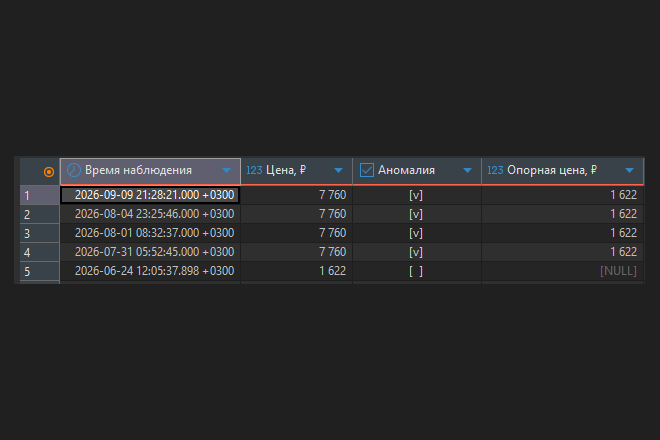Screen dimensions: 660x440
Task: Select the 7 760 price in row 4
Action: [x=296, y=252]
